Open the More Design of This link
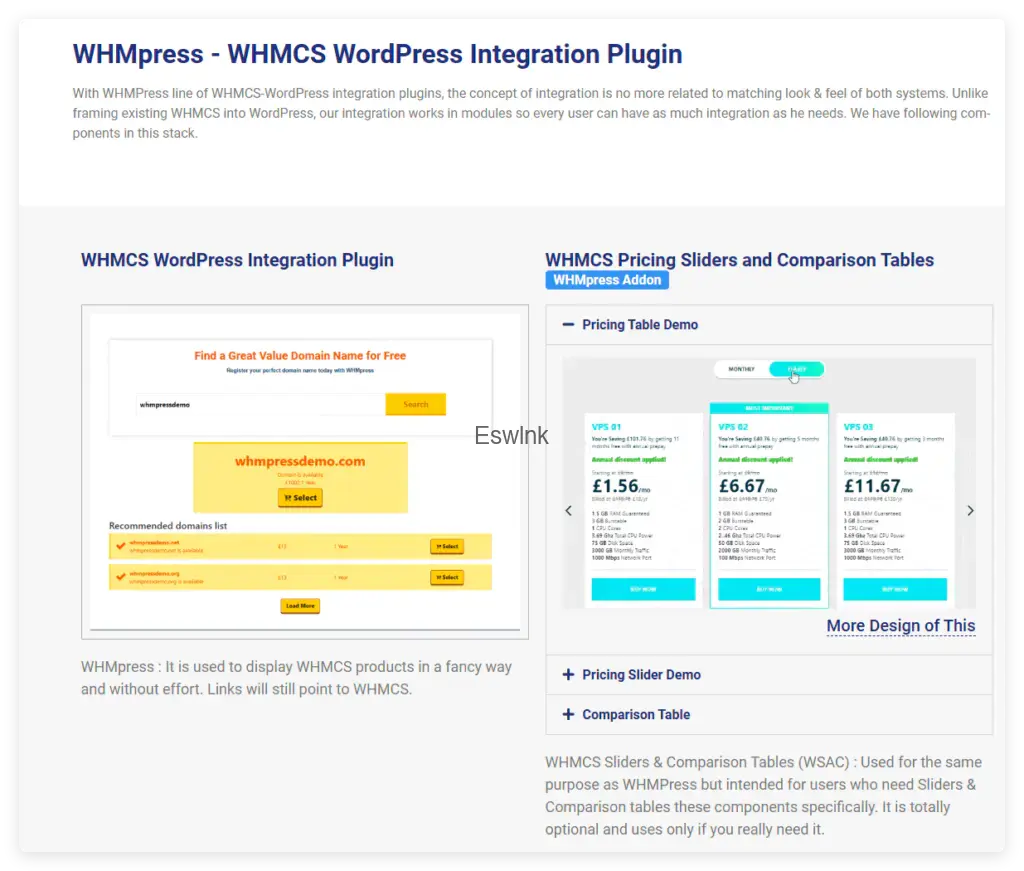The width and height of the screenshot is (1024, 871). tap(900, 626)
